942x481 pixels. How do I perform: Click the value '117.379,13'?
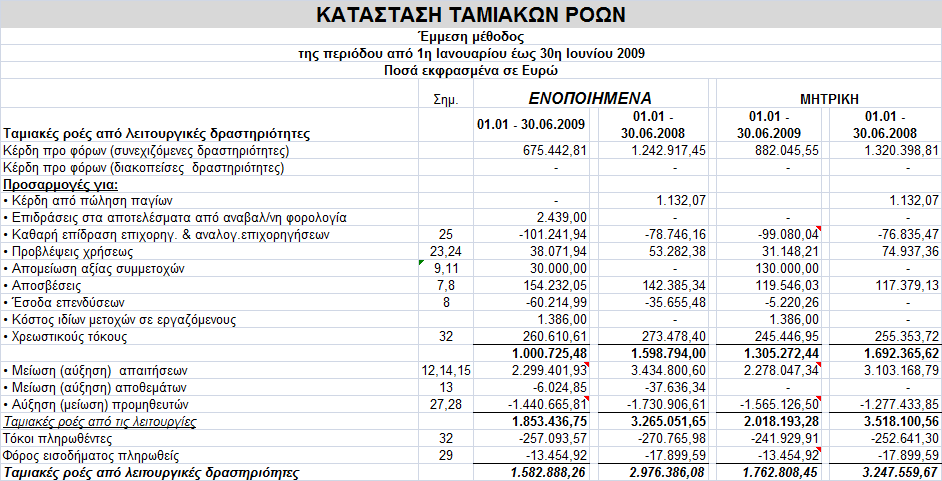coord(906,286)
